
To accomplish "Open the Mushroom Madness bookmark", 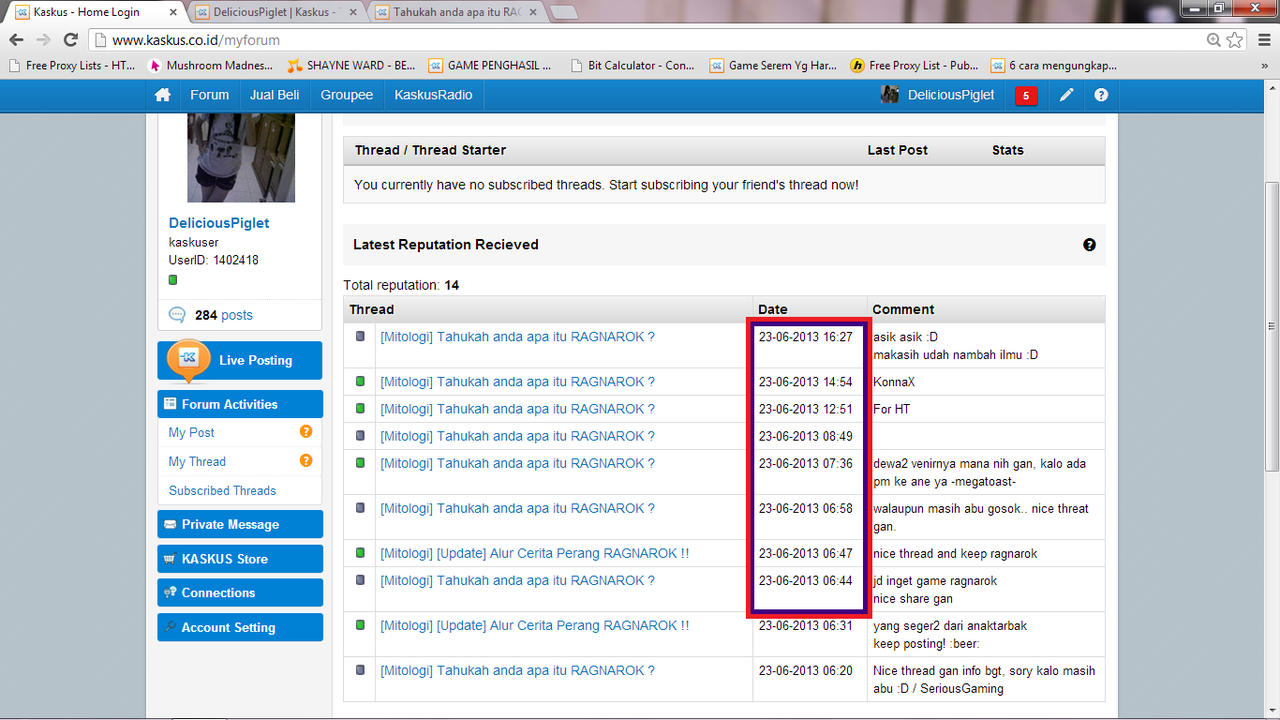I will (211, 66).
